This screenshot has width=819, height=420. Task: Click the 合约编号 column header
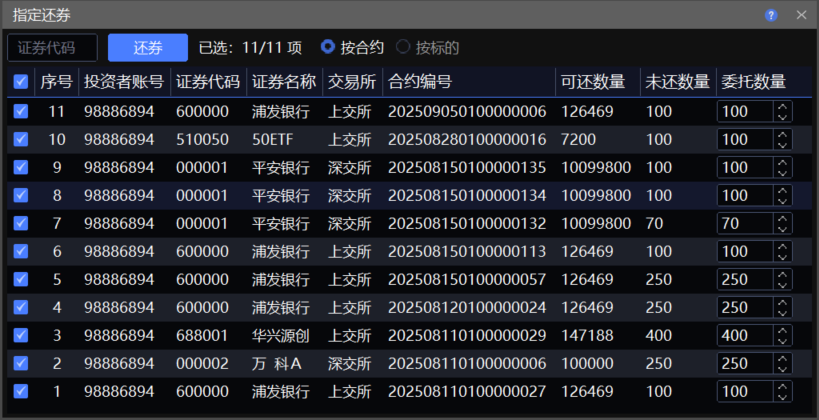420,82
